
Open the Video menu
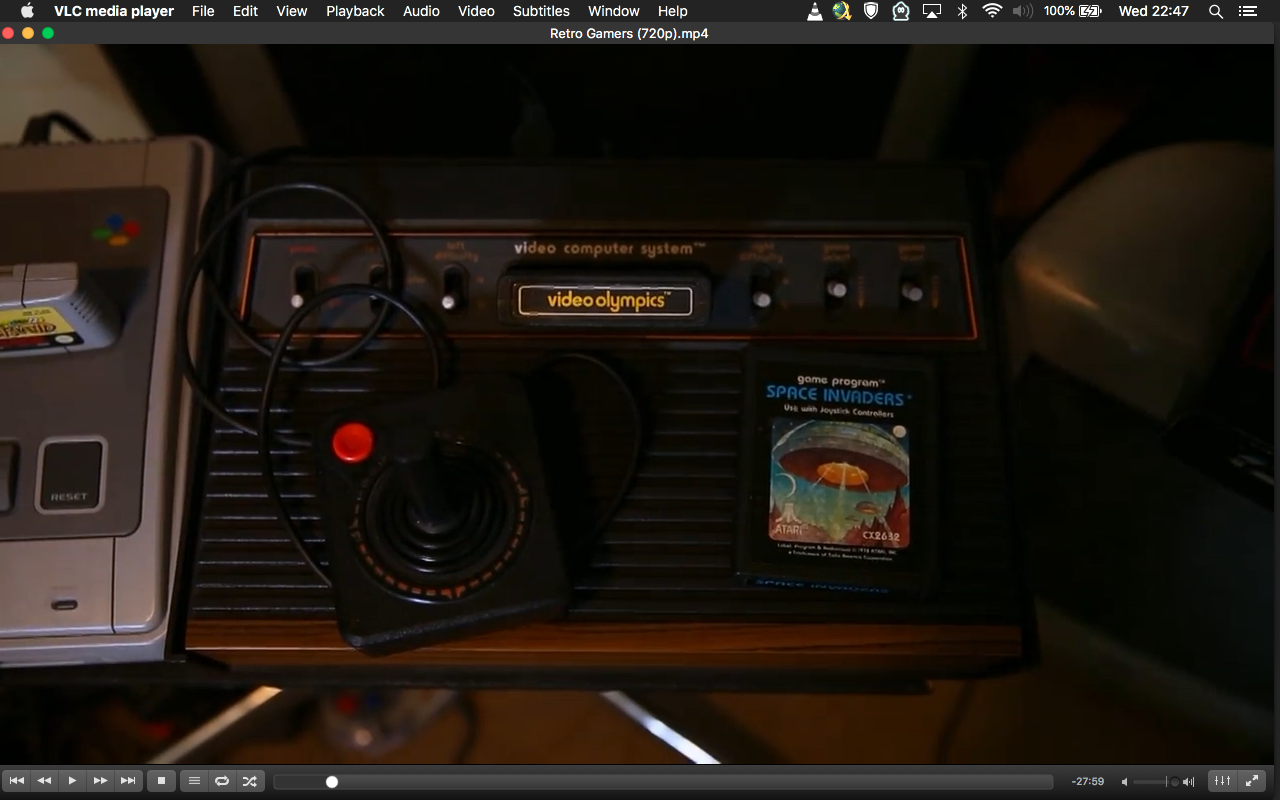(x=476, y=11)
